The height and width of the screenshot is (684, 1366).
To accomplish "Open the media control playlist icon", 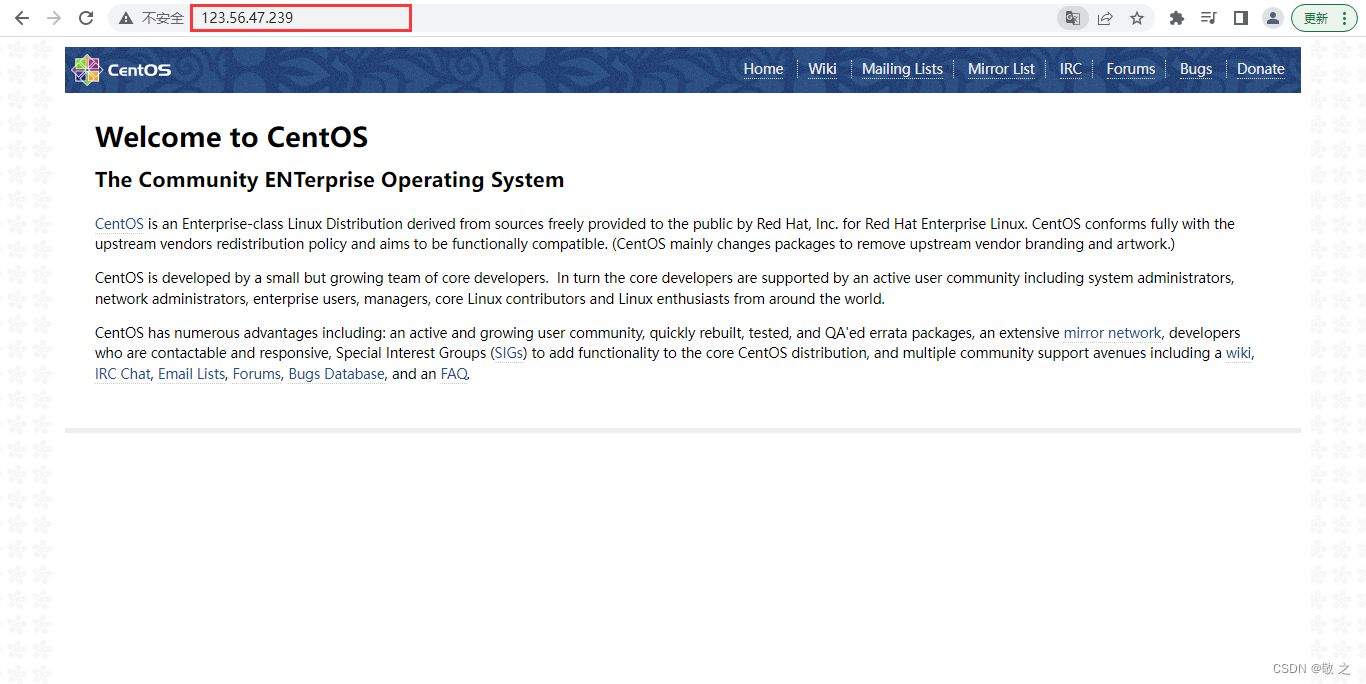I will (x=1209, y=18).
